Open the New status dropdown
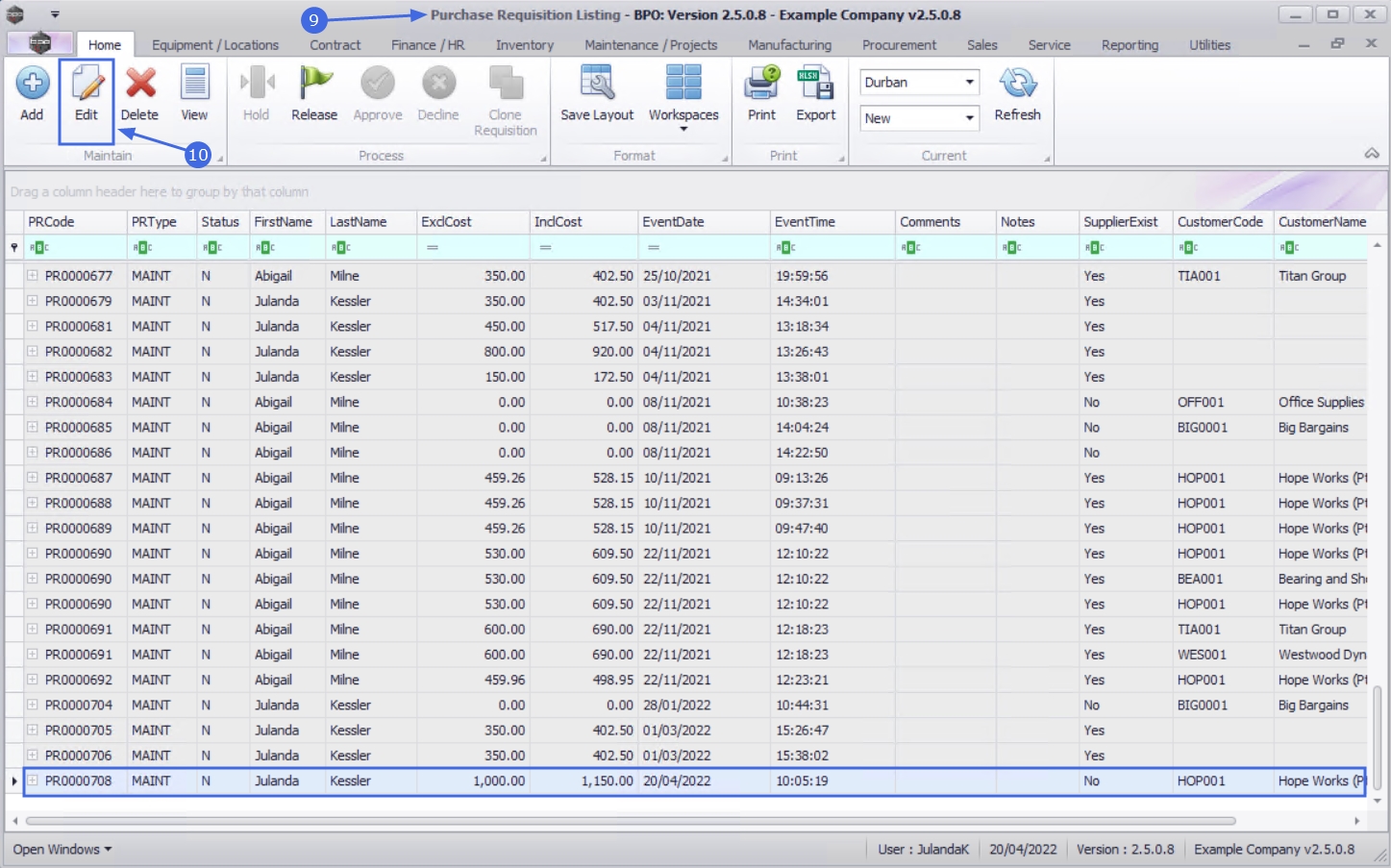Viewport: 1391px width, 868px height. coord(969,118)
